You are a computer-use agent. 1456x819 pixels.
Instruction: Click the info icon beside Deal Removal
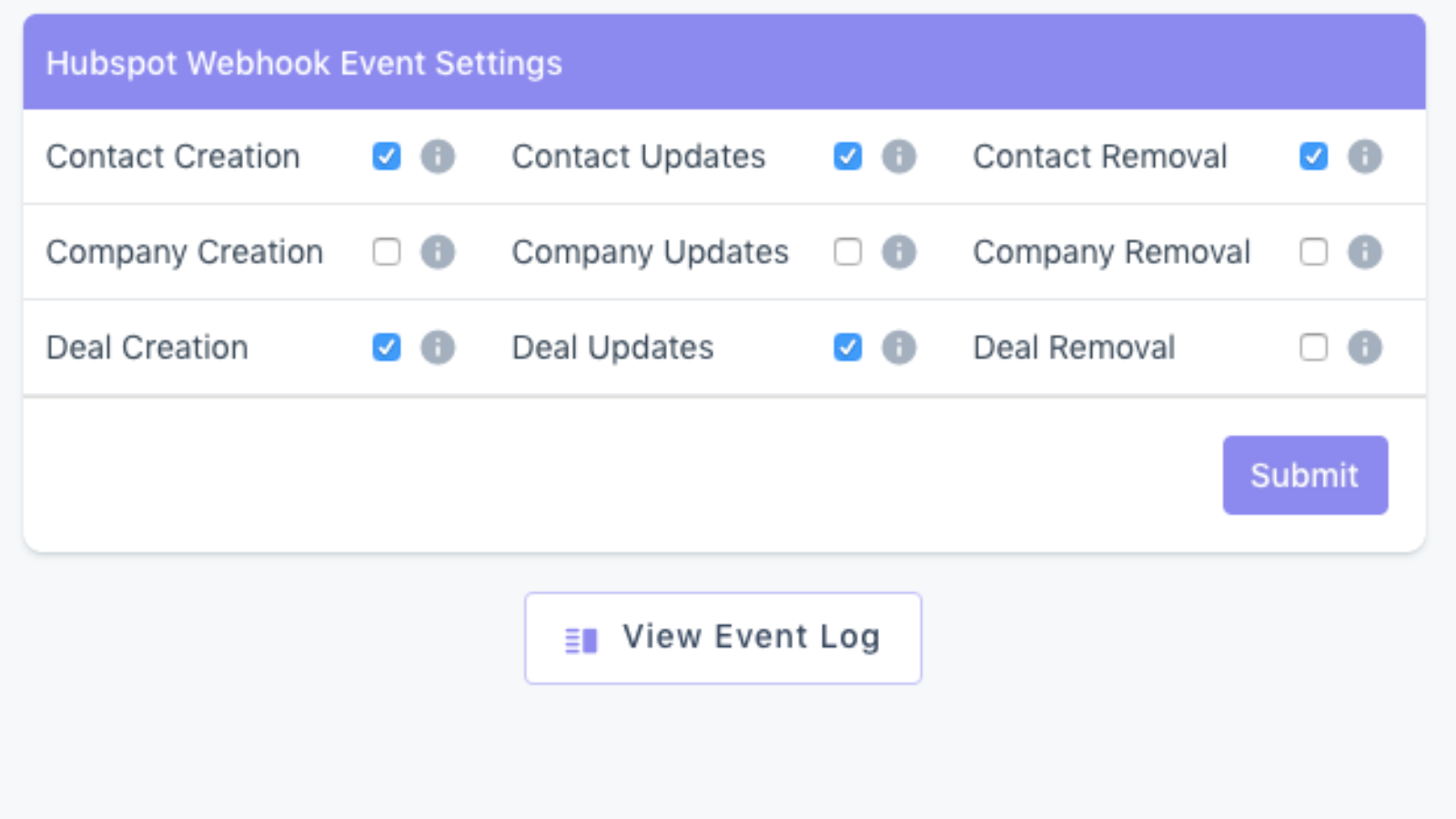(x=1364, y=347)
